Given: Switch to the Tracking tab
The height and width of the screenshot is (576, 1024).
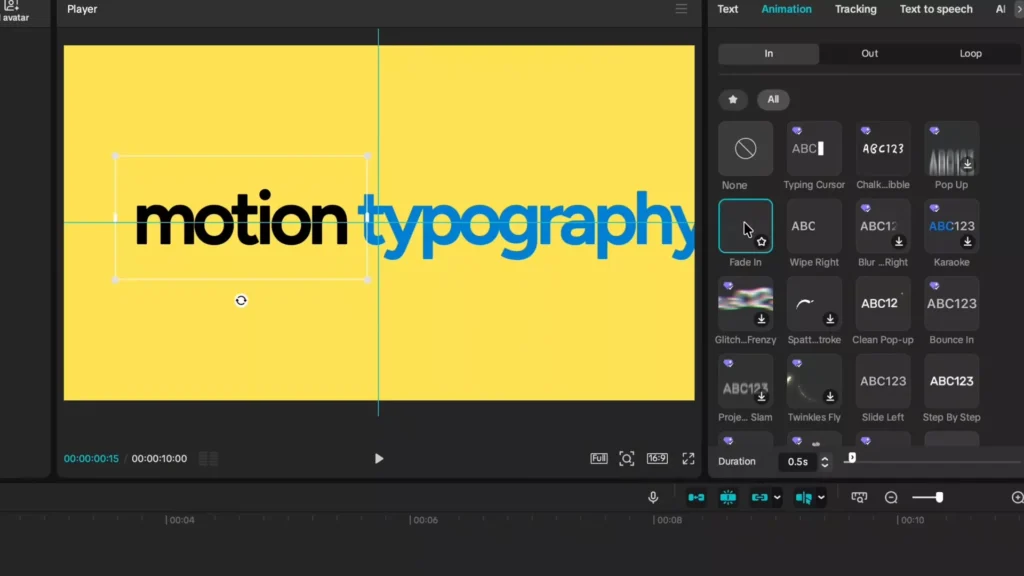Looking at the screenshot, I should [855, 9].
